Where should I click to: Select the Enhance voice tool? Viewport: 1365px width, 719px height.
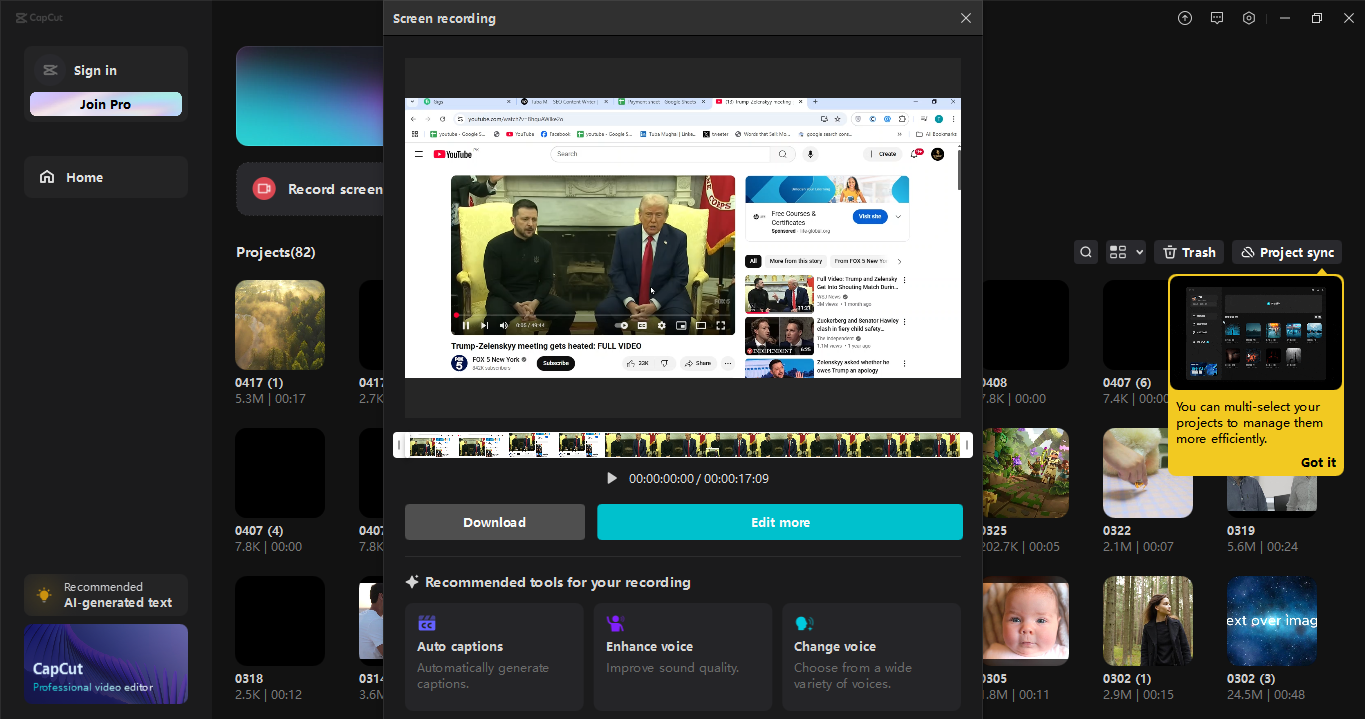click(682, 656)
